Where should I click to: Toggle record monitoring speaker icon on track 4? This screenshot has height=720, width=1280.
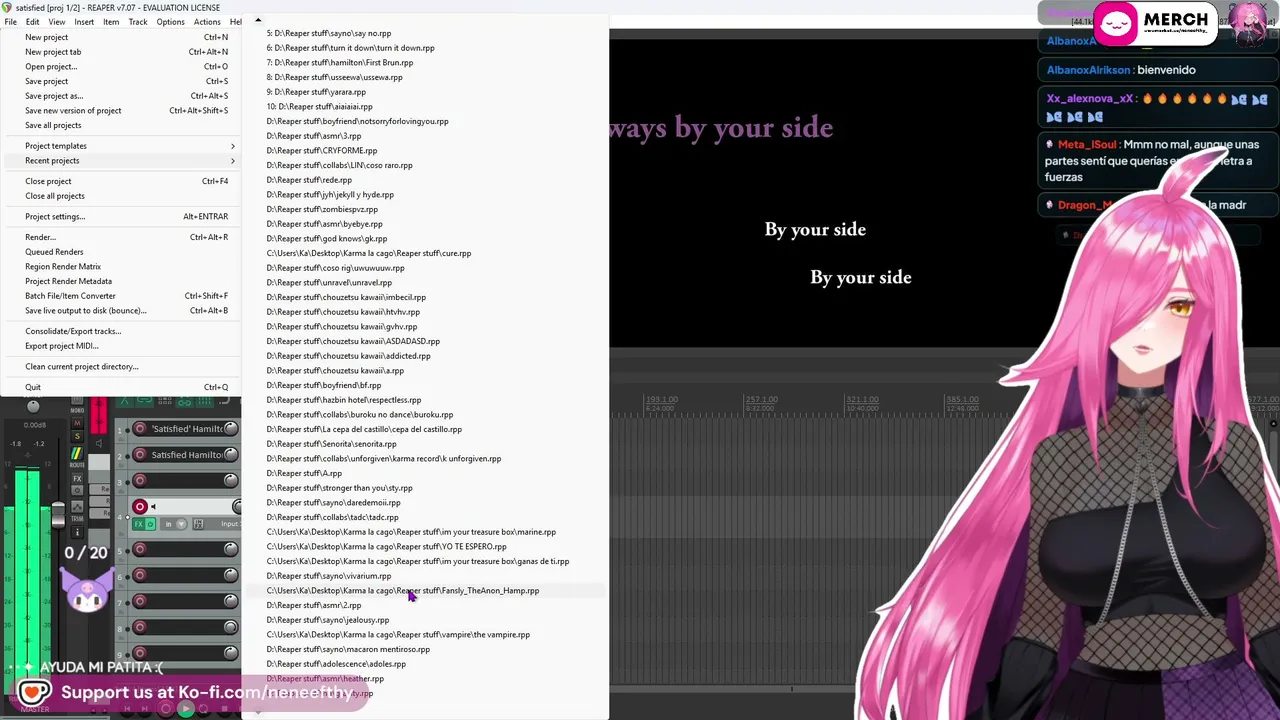[x=153, y=507]
